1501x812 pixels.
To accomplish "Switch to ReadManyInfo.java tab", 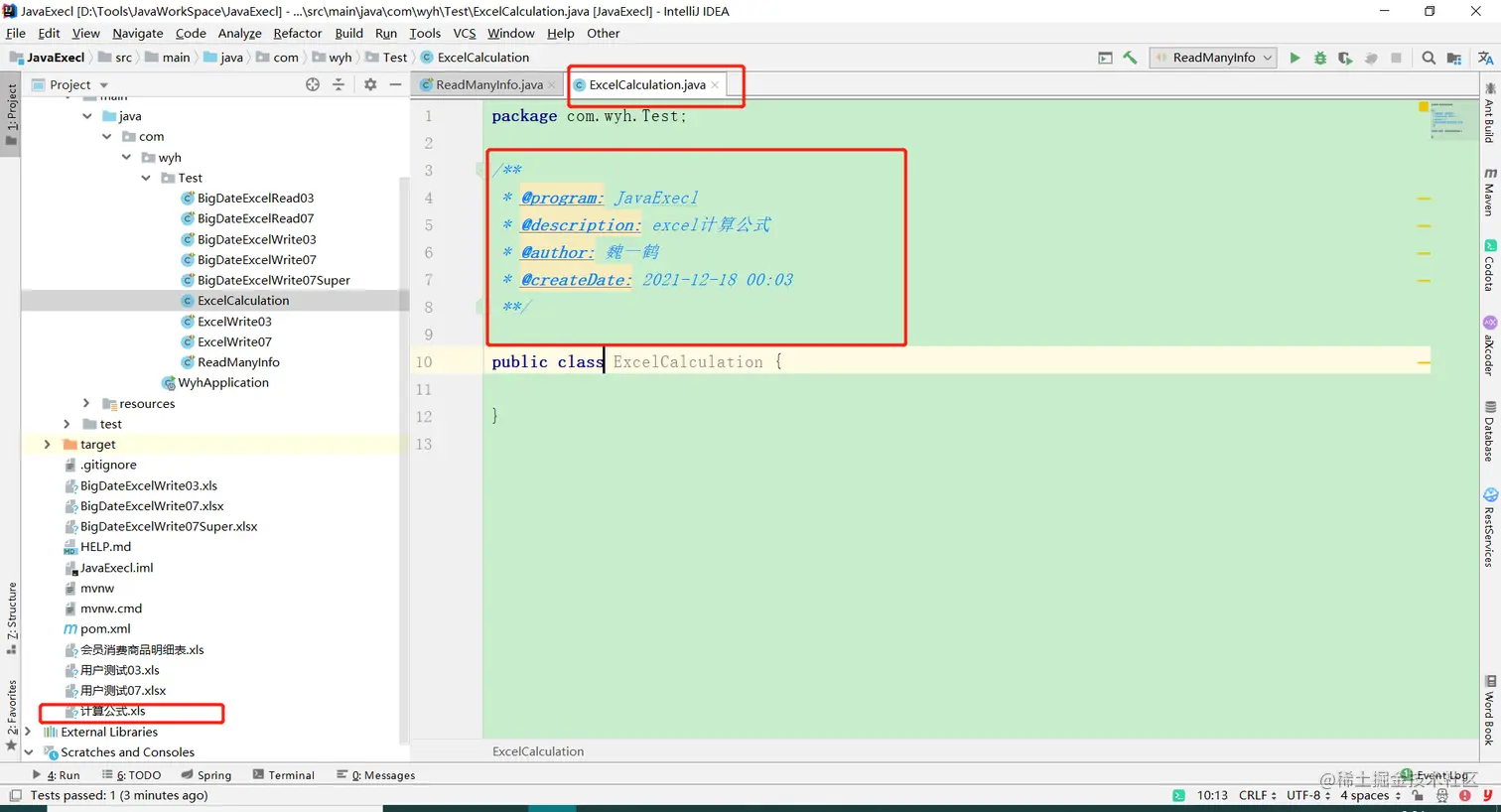I will point(488,85).
